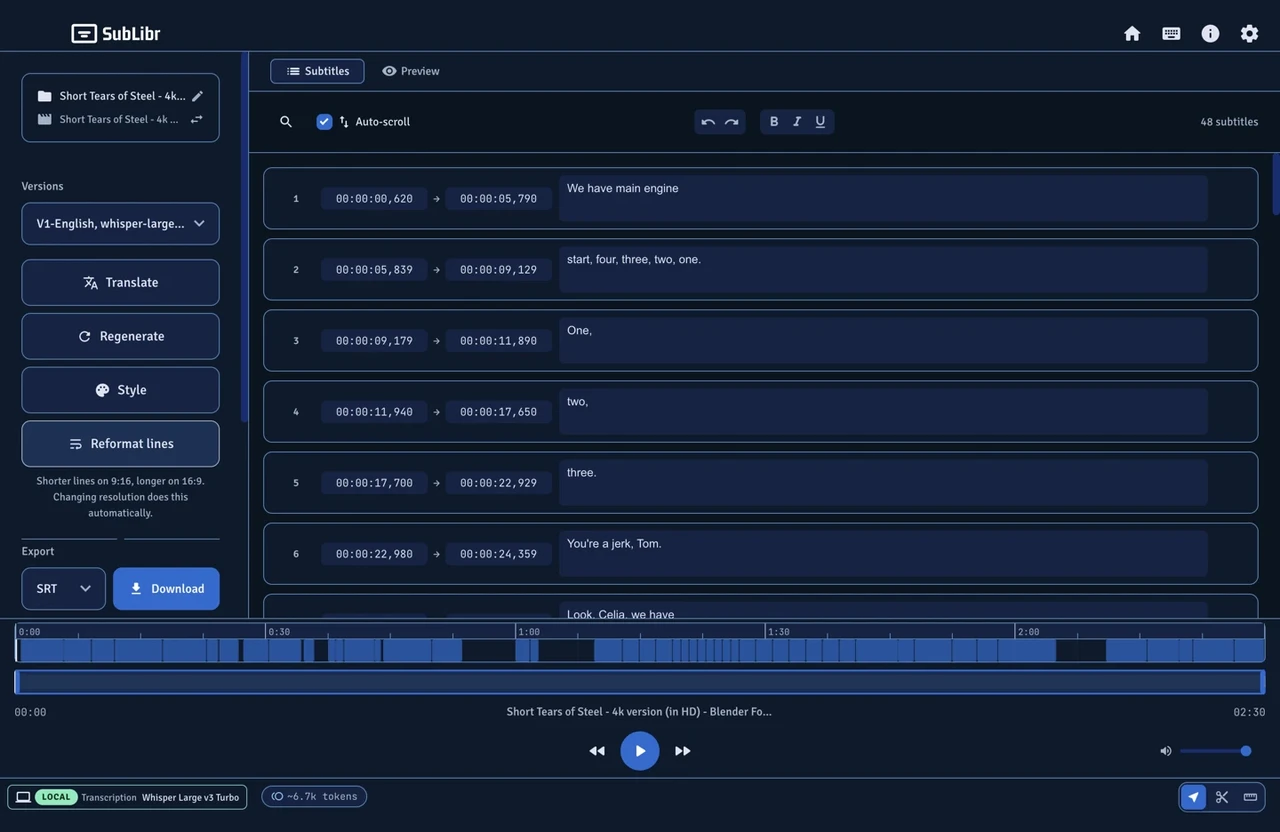Click the 1:00 mark on the timeline ruler
The image size is (1280, 832).
pos(529,632)
